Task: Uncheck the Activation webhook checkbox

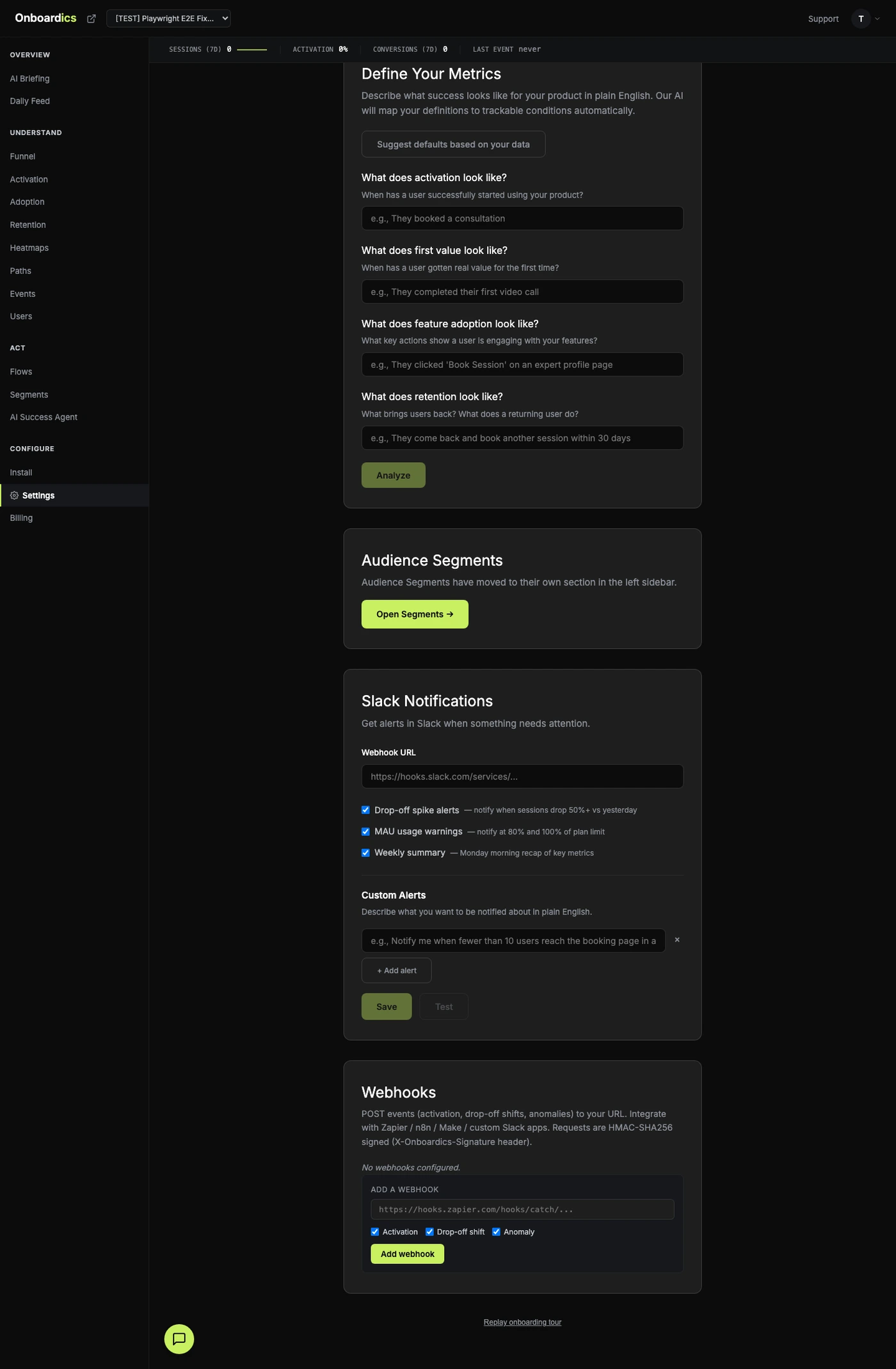Action: pyautogui.click(x=375, y=1231)
